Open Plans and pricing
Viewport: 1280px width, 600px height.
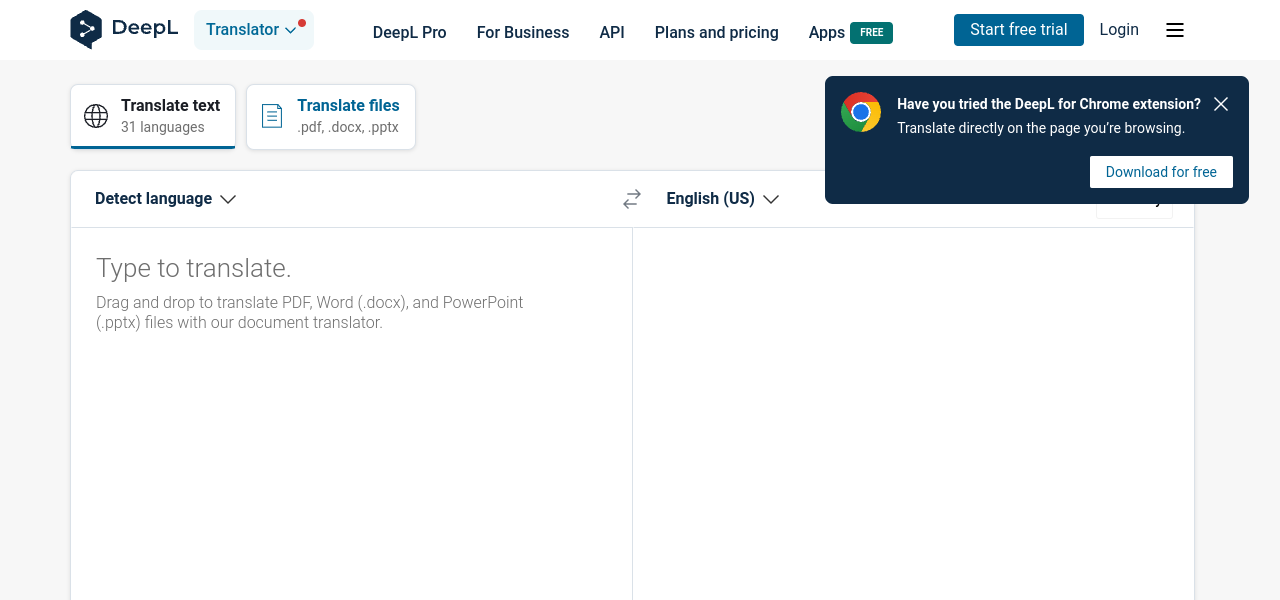[716, 32]
